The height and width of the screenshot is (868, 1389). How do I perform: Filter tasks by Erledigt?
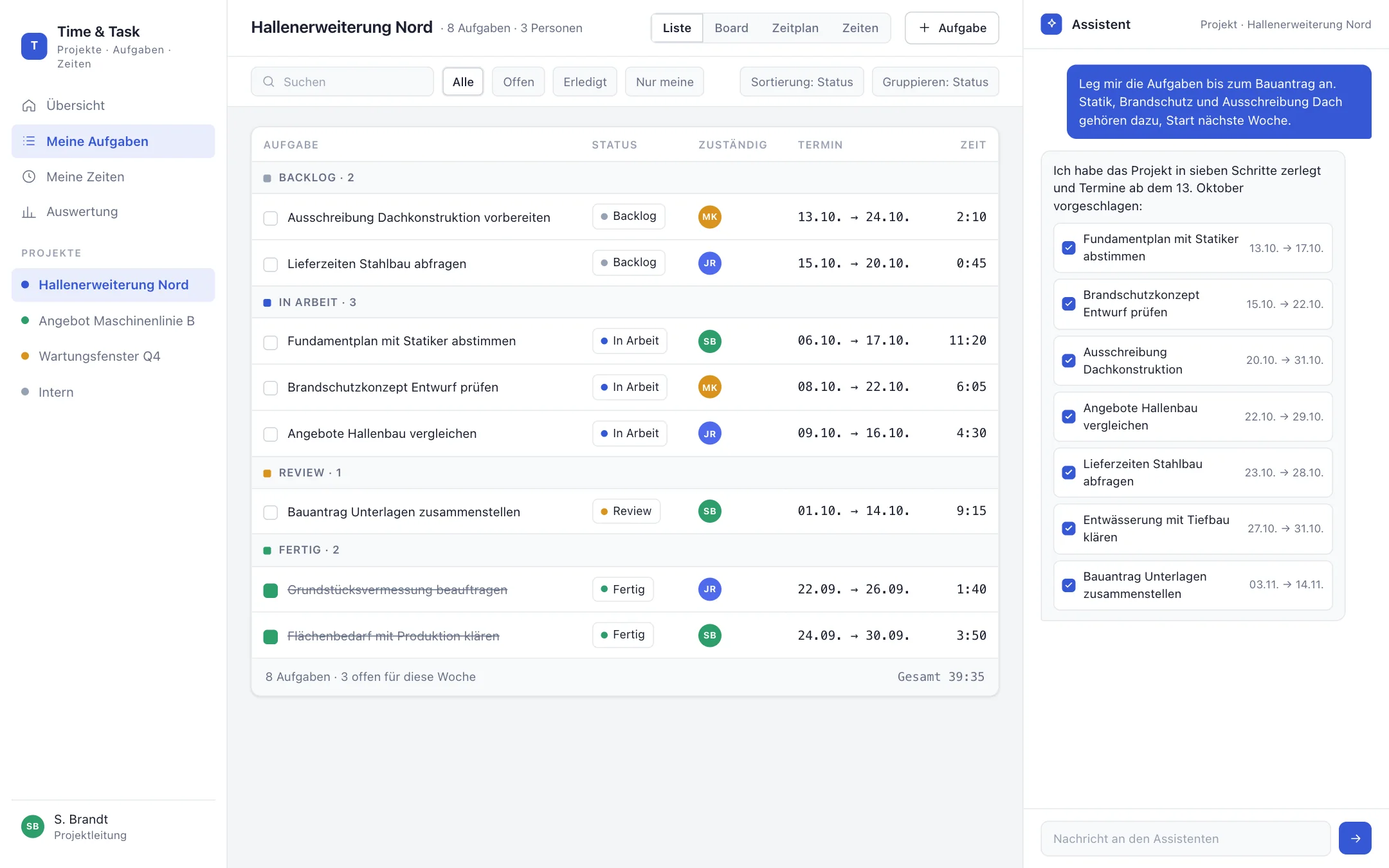(585, 82)
